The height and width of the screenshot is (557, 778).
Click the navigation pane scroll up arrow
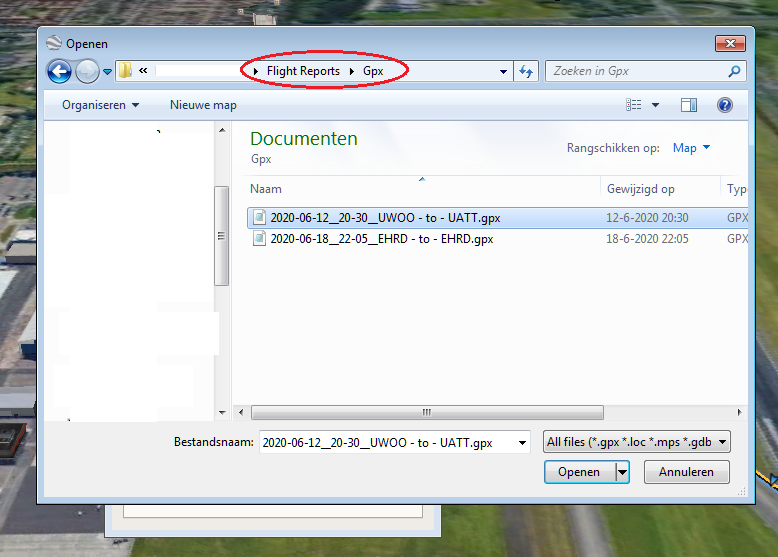222,130
